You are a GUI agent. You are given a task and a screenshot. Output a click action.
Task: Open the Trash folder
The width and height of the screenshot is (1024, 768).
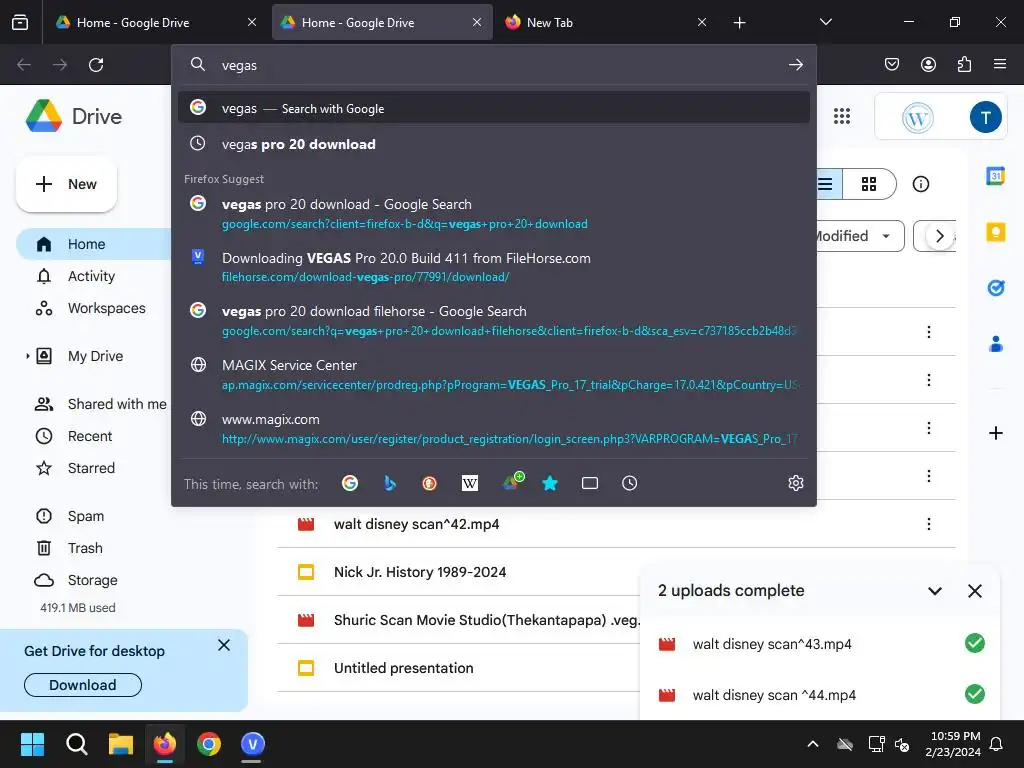tap(85, 548)
